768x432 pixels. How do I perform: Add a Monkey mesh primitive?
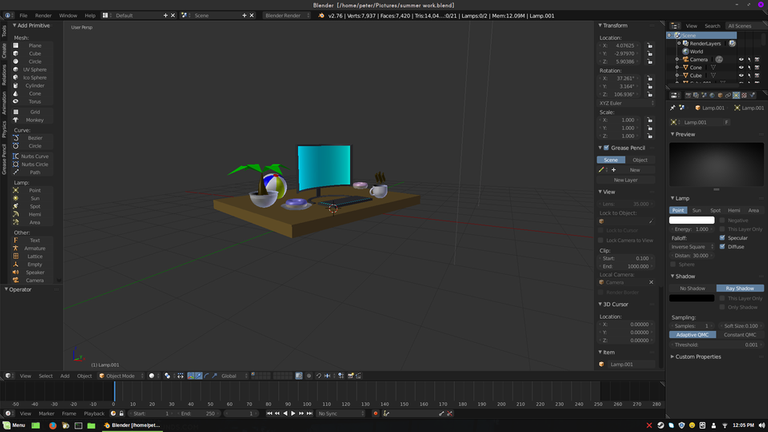[x=34, y=120]
